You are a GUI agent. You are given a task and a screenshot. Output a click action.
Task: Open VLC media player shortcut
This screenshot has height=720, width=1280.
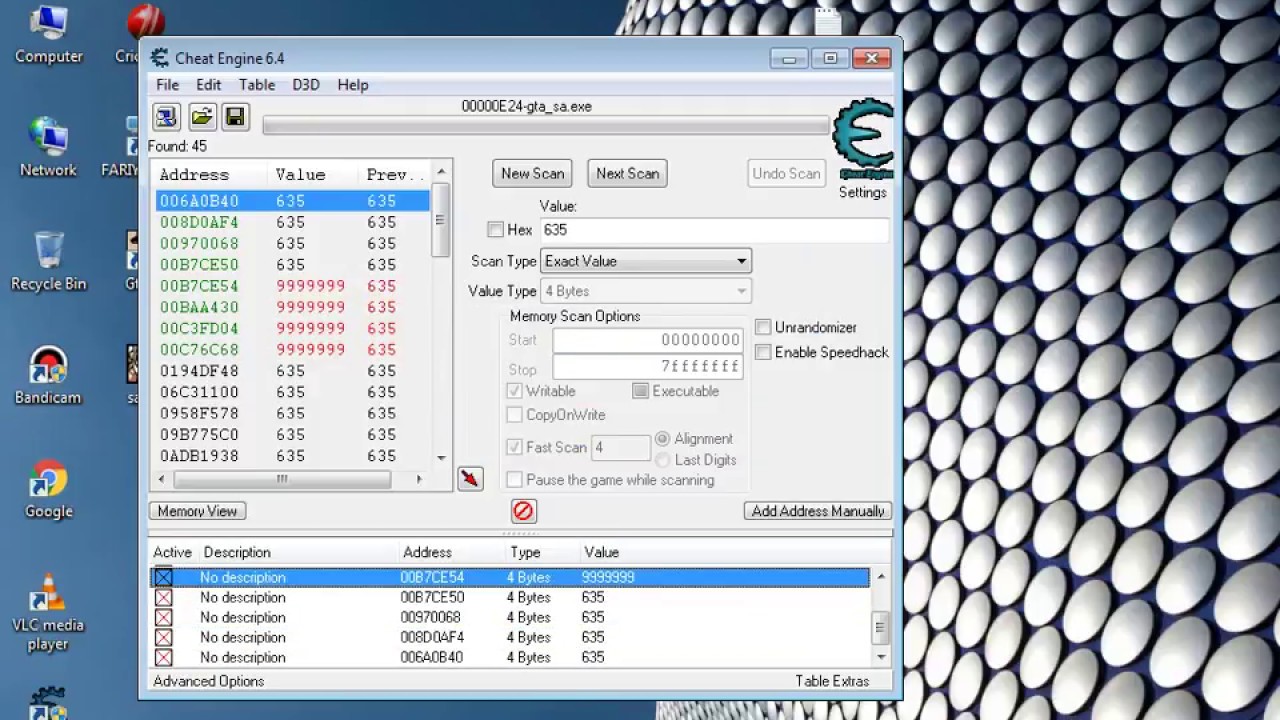48,613
